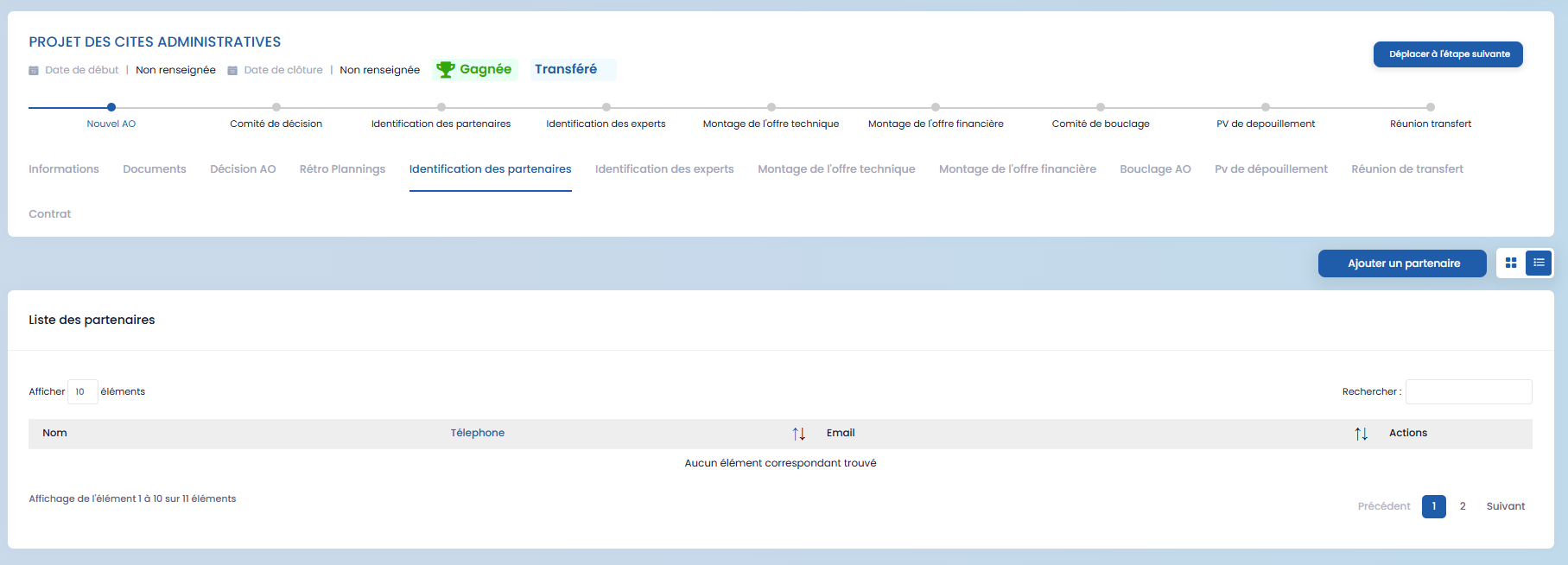Click the closing date calendar icon
The image size is (1568, 565).
point(232,70)
